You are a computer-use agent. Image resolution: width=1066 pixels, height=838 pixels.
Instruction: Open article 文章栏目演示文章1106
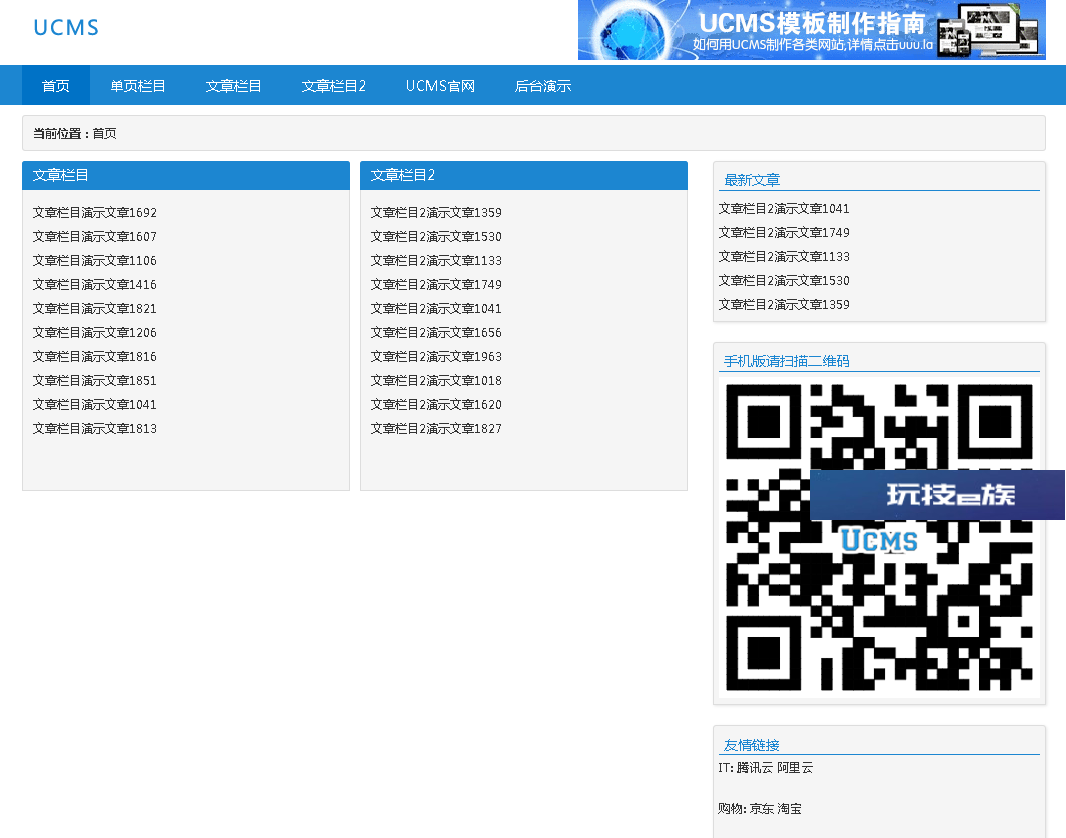[x=94, y=260]
